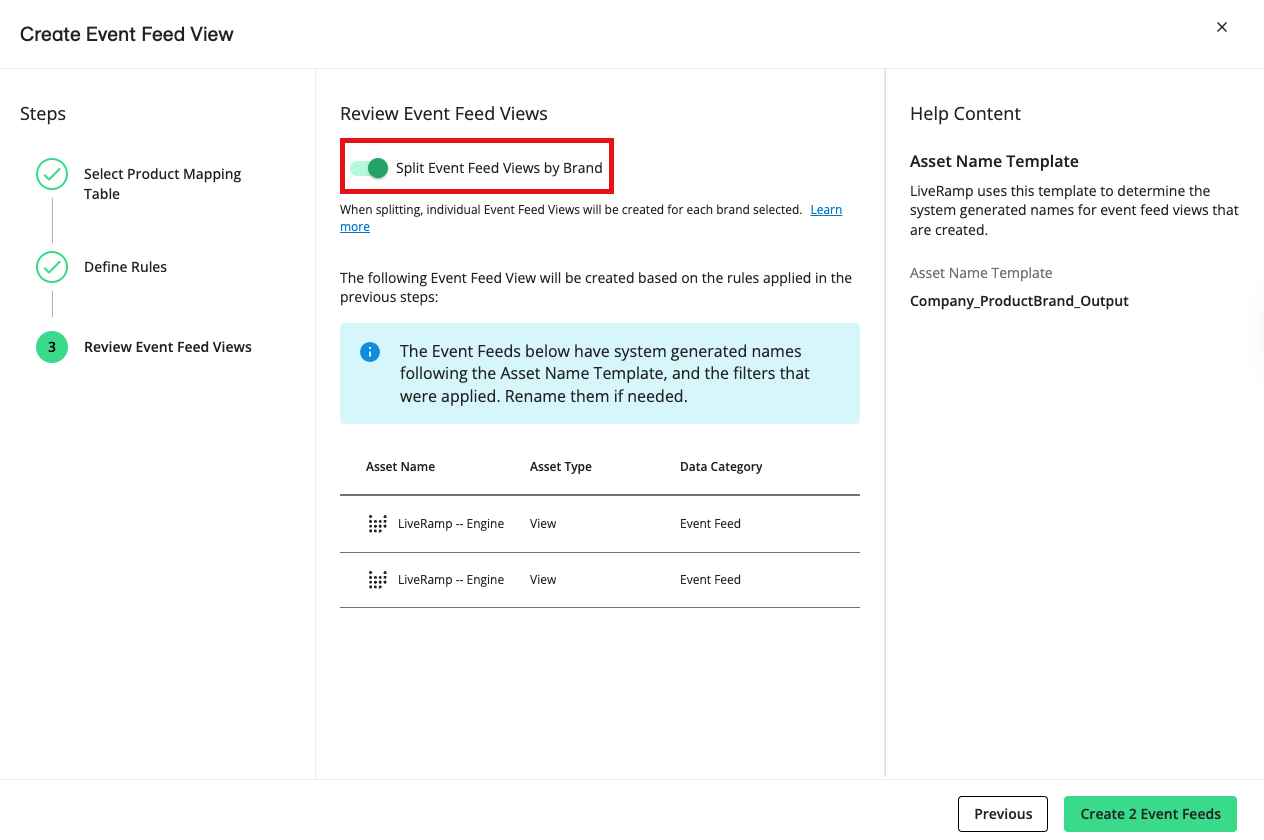Click the Create 2 Event Feeds button

(1150, 814)
